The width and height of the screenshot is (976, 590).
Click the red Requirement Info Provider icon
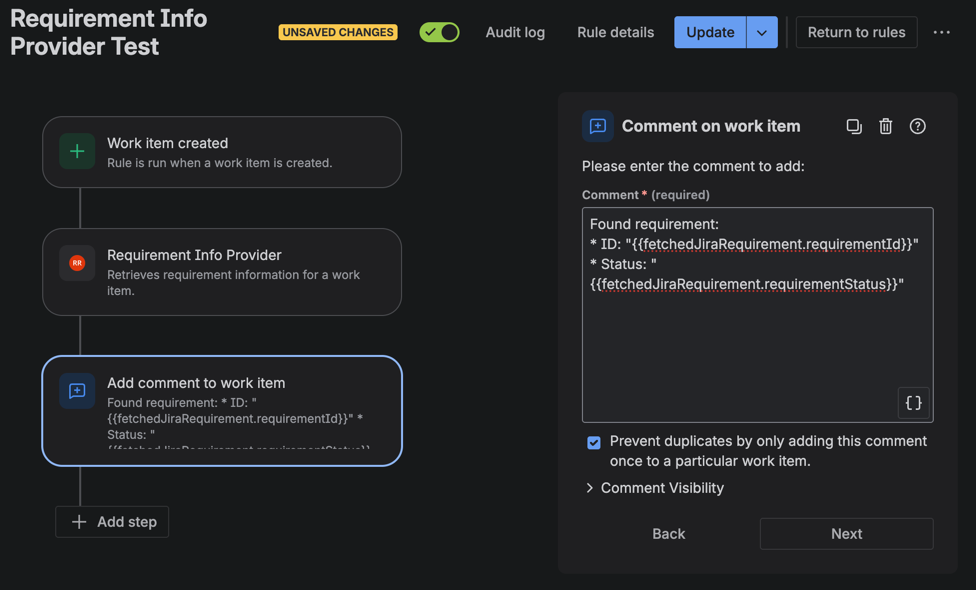77,263
